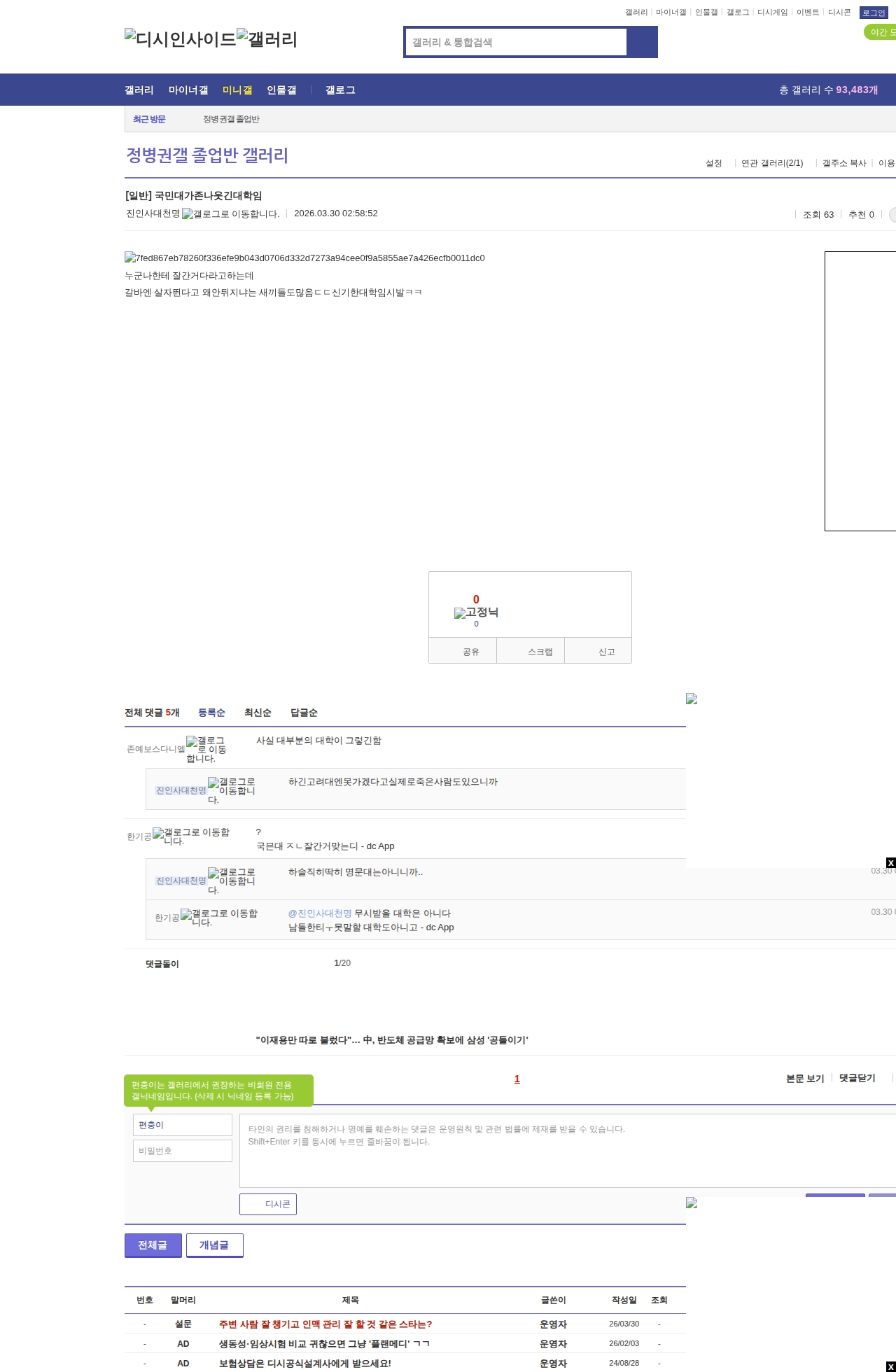
Task: Open the gallog icon on 한기공's '?' comment
Action: (191, 836)
